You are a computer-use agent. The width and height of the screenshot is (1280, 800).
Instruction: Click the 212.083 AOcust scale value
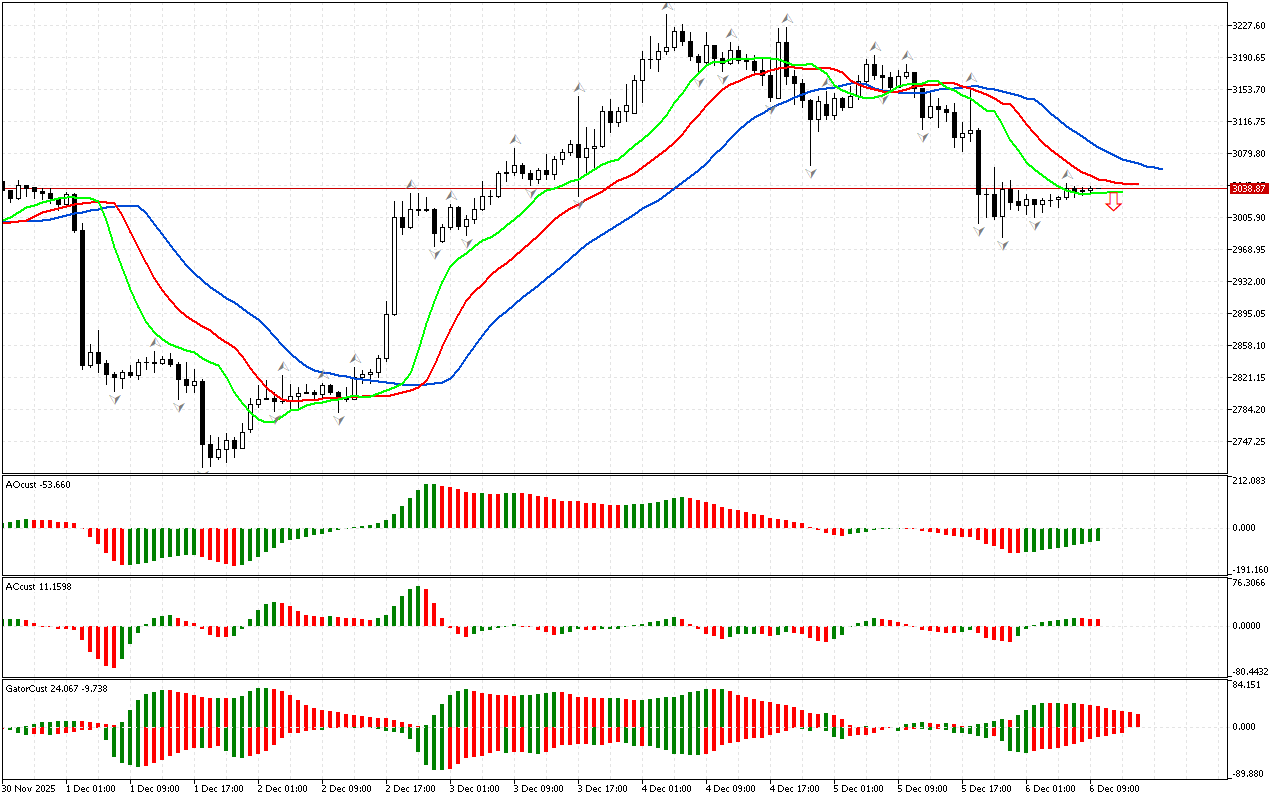tap(1251, 481)
